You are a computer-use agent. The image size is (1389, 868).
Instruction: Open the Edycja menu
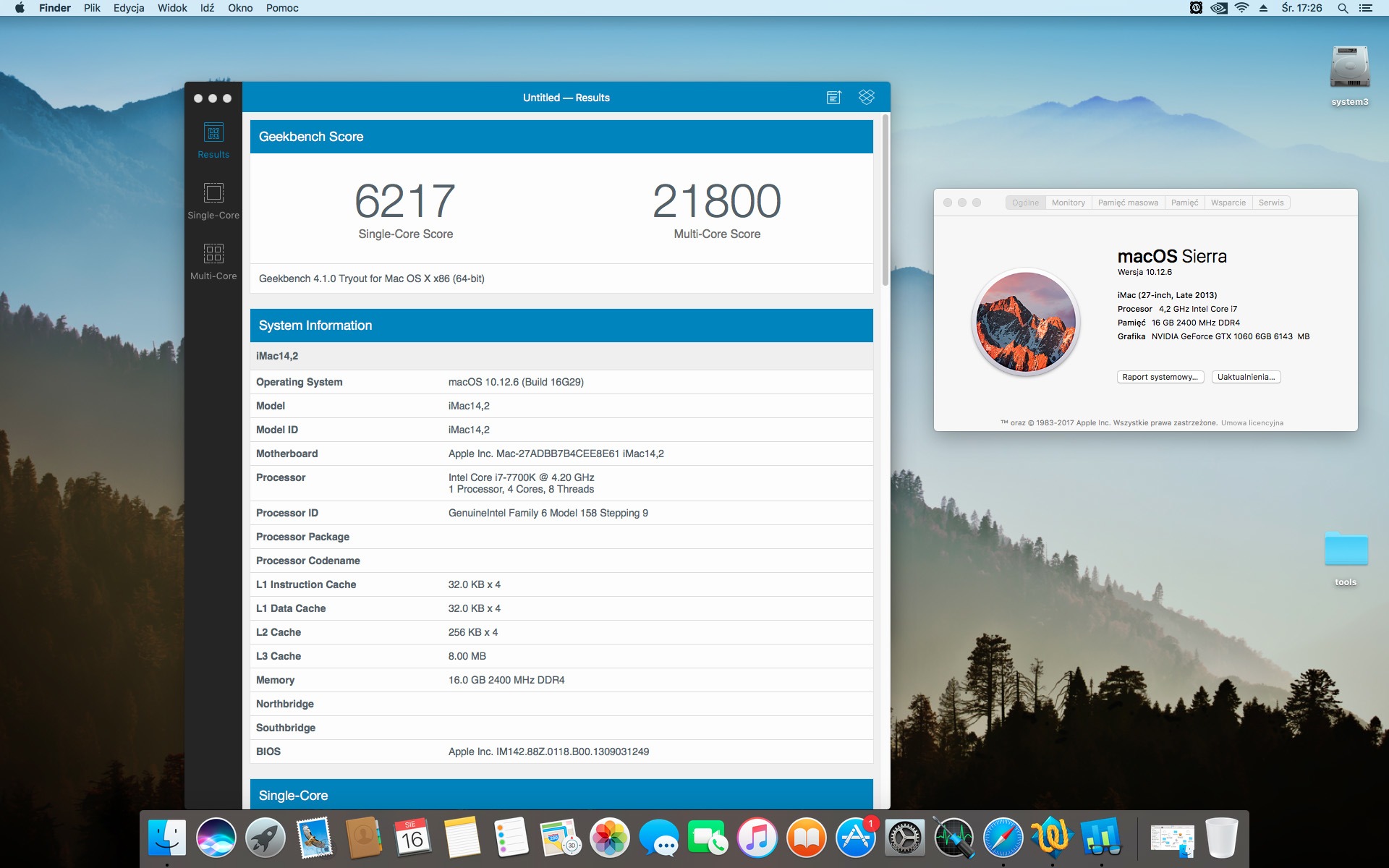129,8
